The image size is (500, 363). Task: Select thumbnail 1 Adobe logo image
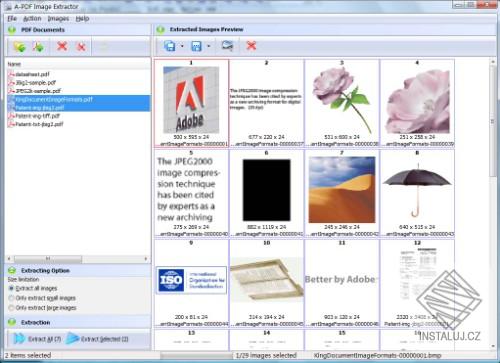[x=191, y=103]
